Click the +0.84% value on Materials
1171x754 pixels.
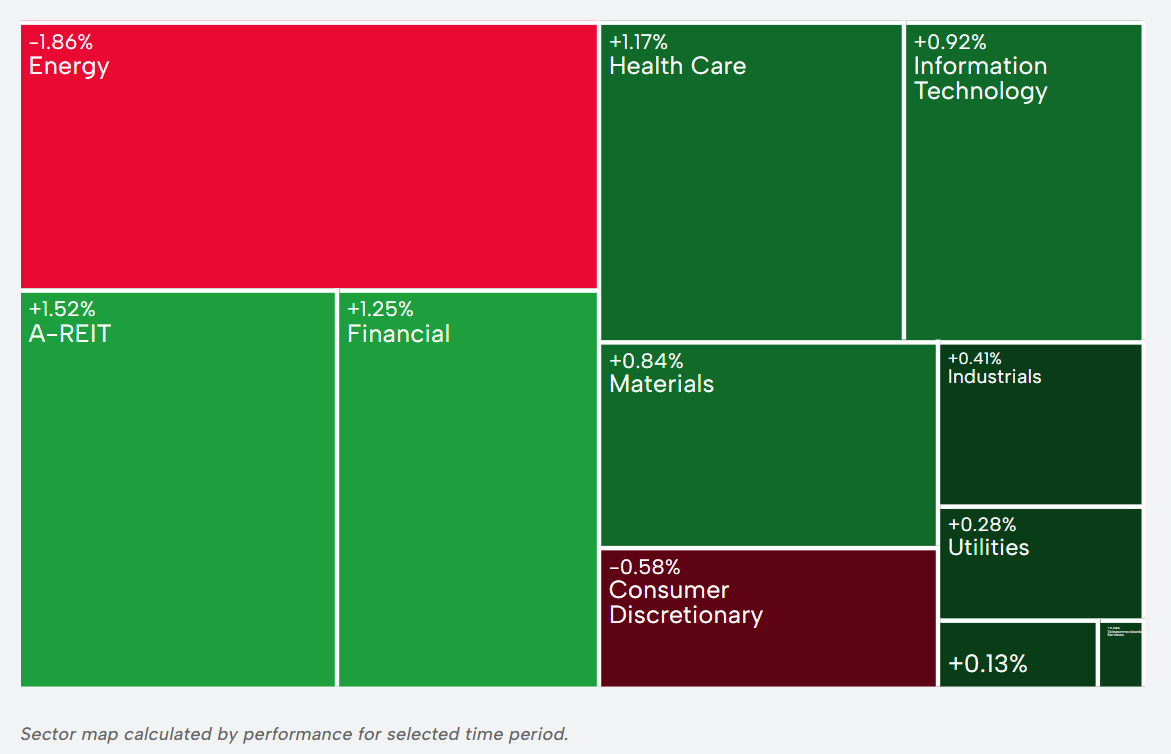pos(646,360)
